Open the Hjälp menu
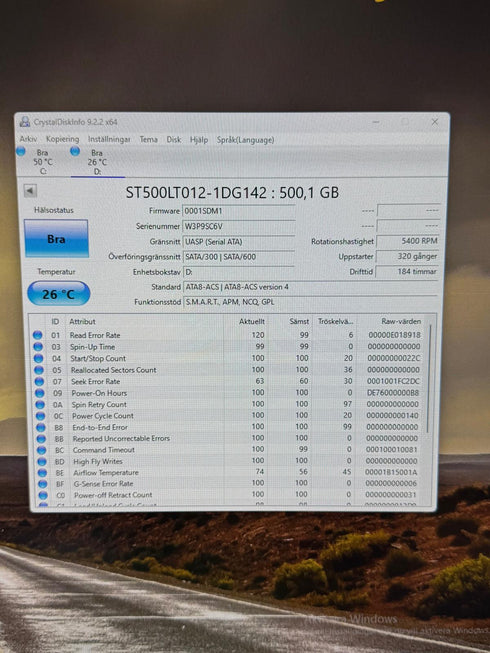 pyautogui.click(x=199, y=140)
